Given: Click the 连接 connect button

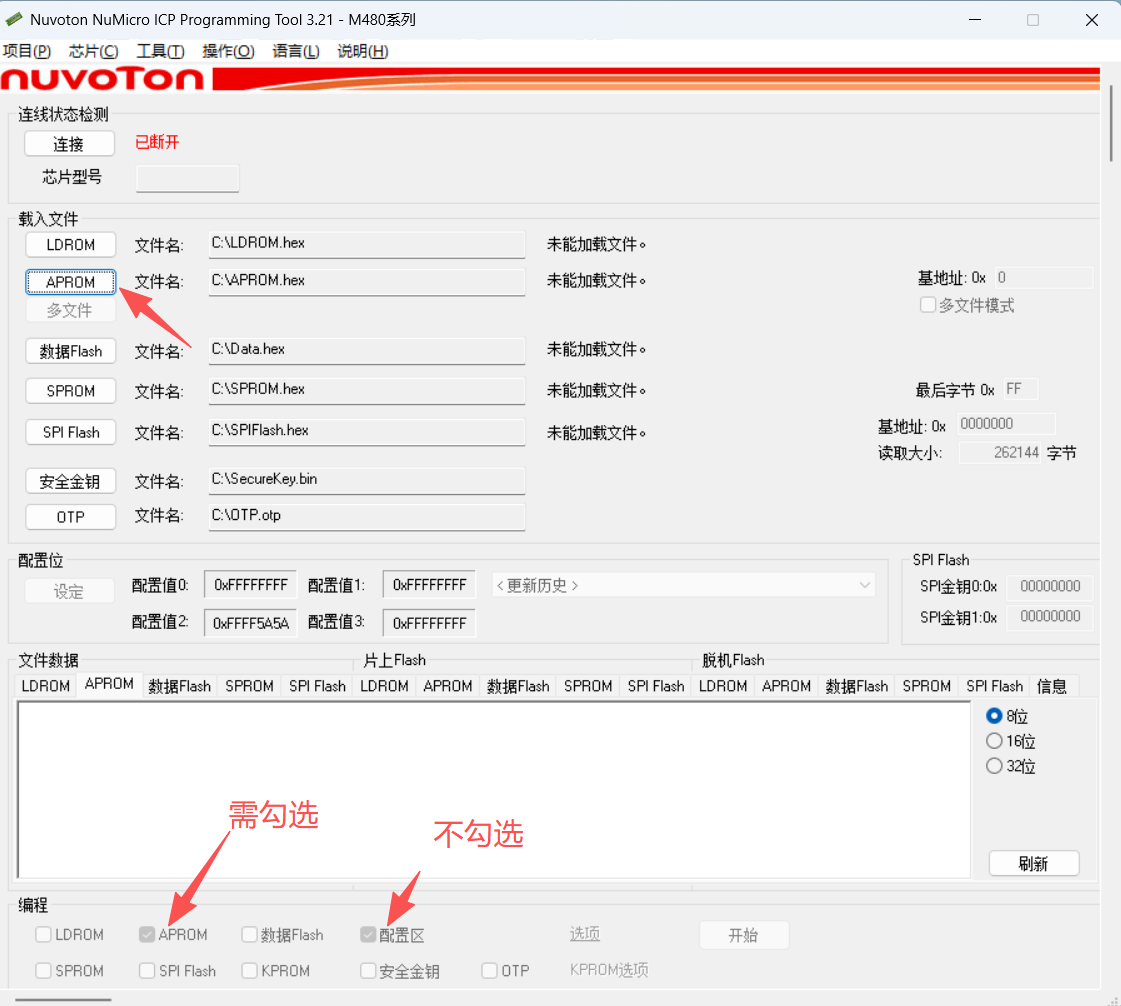Looking at the screenshot, I should (x=69, y=144).
